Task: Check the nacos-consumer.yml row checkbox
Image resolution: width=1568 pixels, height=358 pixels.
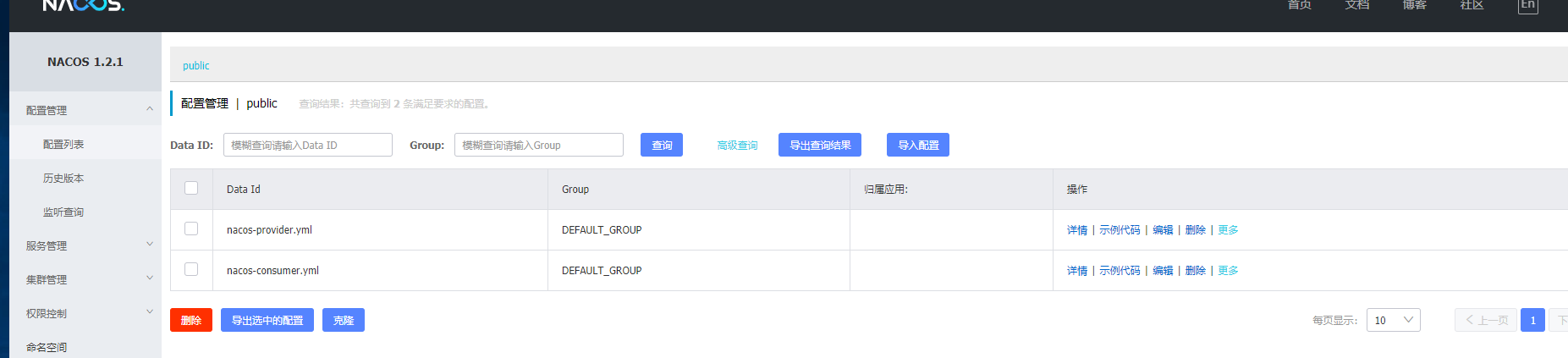Action: tap(191, 269)
